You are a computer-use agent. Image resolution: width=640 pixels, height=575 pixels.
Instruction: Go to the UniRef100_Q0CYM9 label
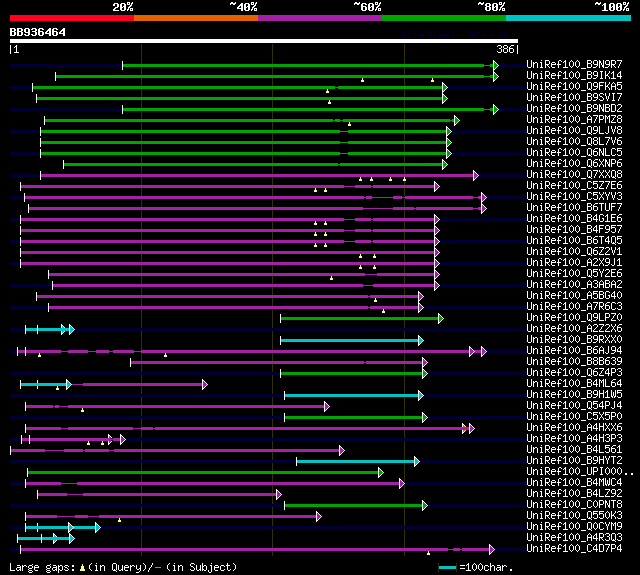coord(574,527)
